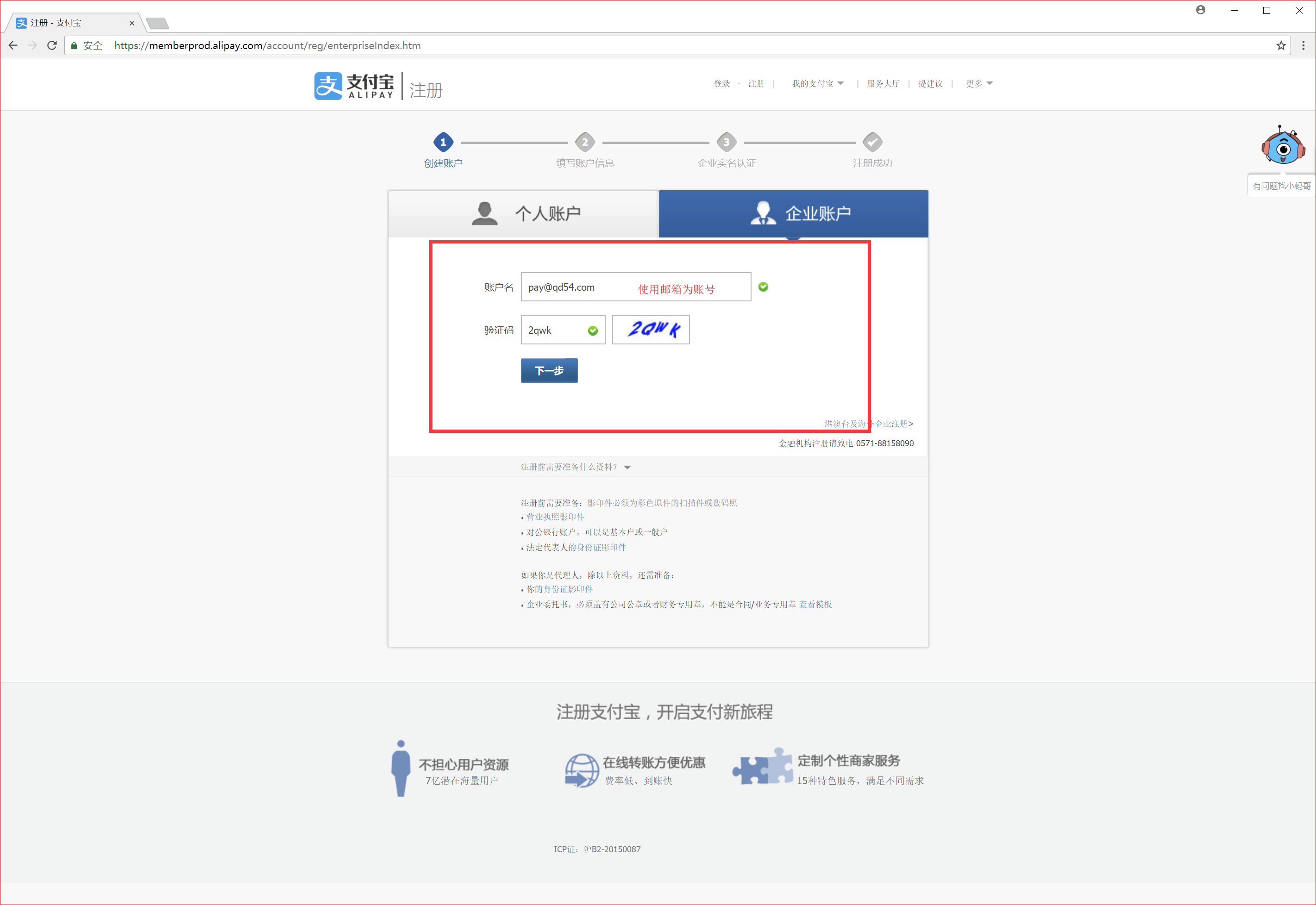The height and width of the screenshot is (905, 1316).
Task: Expand the 更多 dropdown menu
Action: [x=979, y=83]
